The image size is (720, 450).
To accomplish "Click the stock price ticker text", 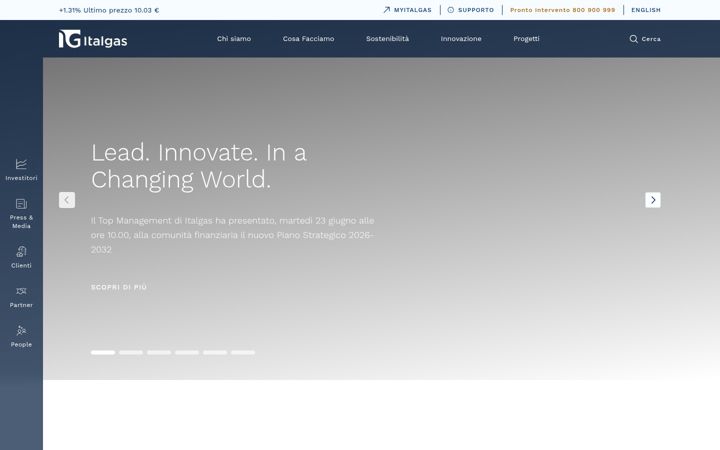I will pos(109,10).
